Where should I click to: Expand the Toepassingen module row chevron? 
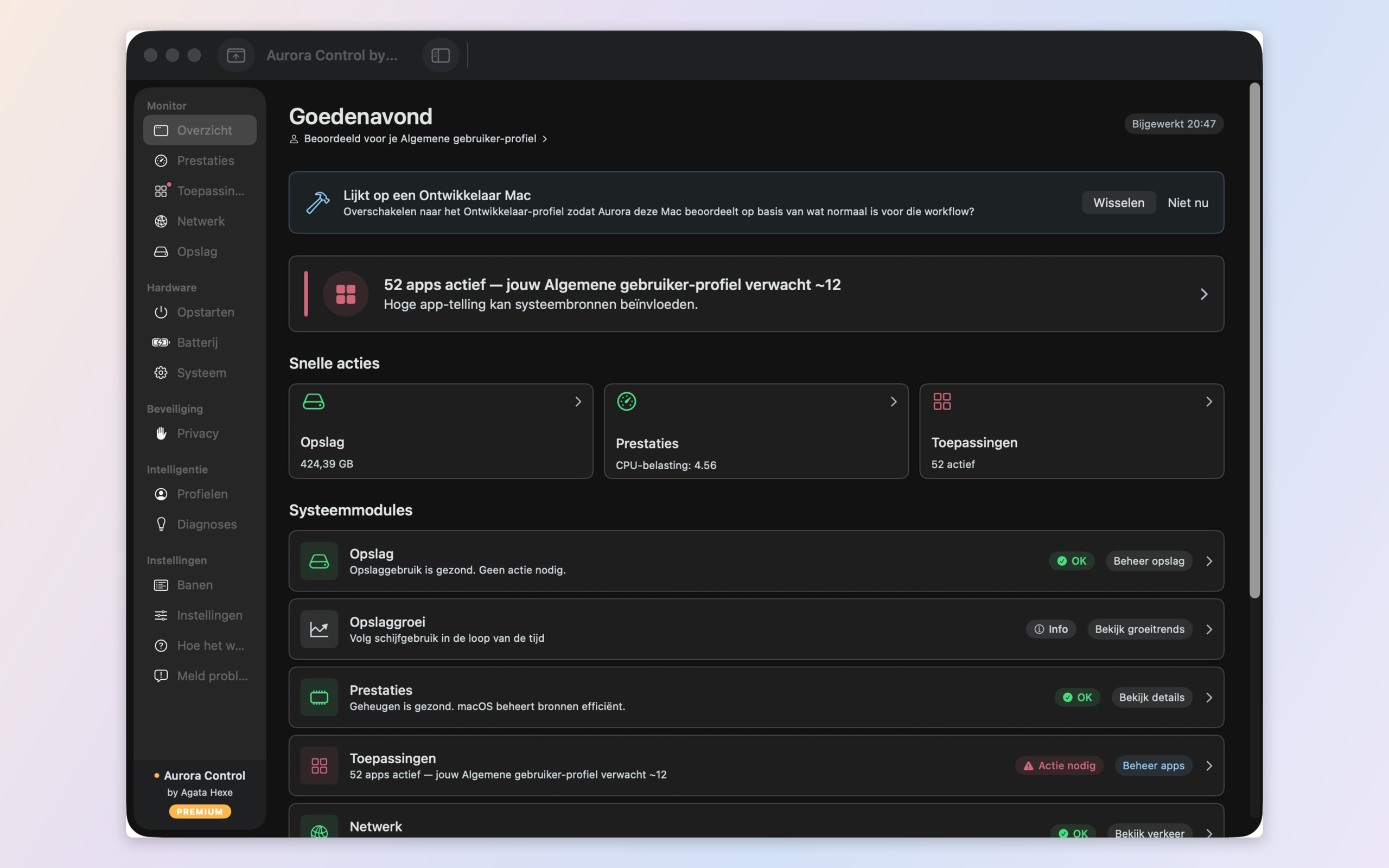tap(1209, 766)
